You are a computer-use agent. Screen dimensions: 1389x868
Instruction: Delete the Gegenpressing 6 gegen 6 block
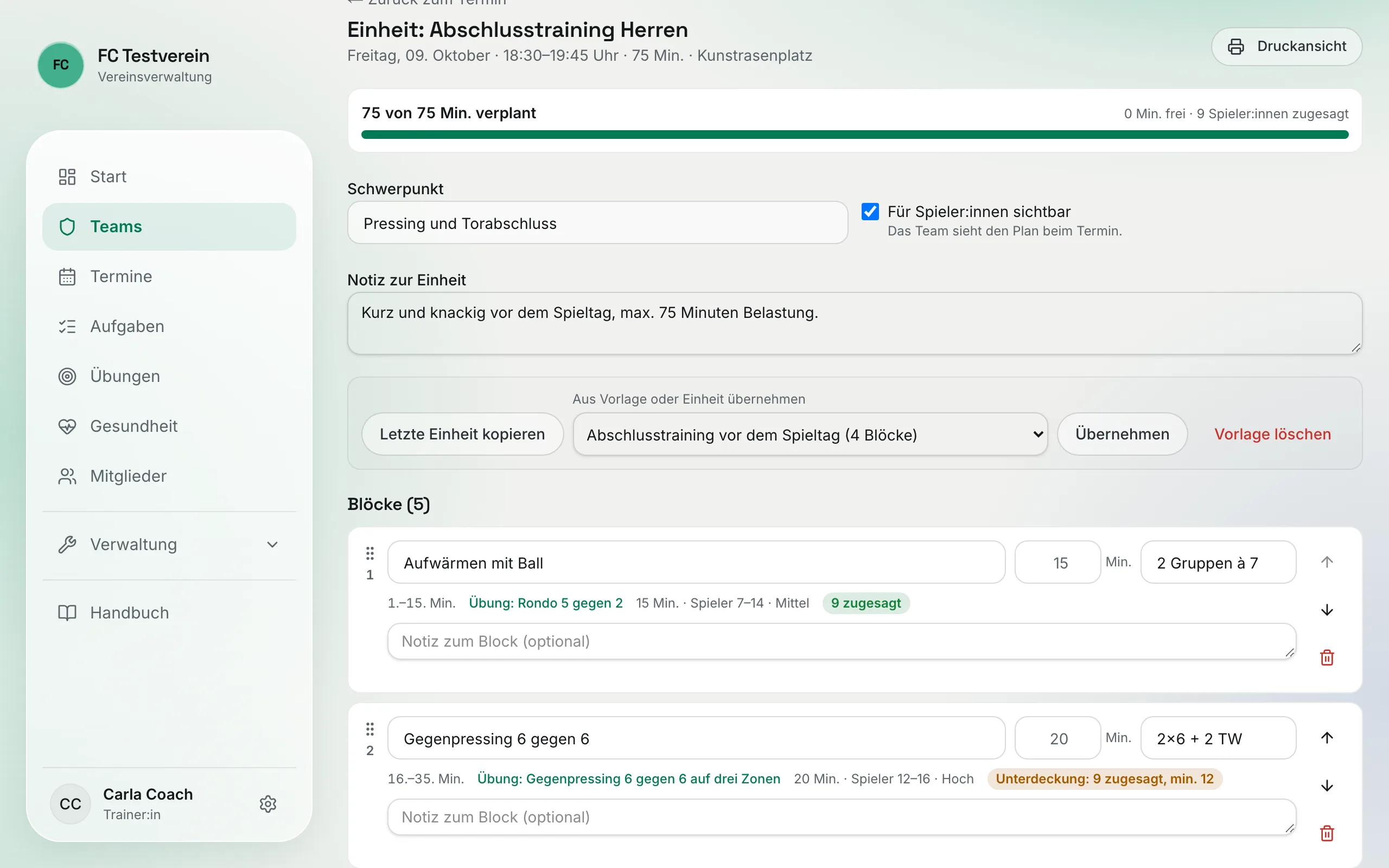pyautogui.click(x=1327, y=833)
